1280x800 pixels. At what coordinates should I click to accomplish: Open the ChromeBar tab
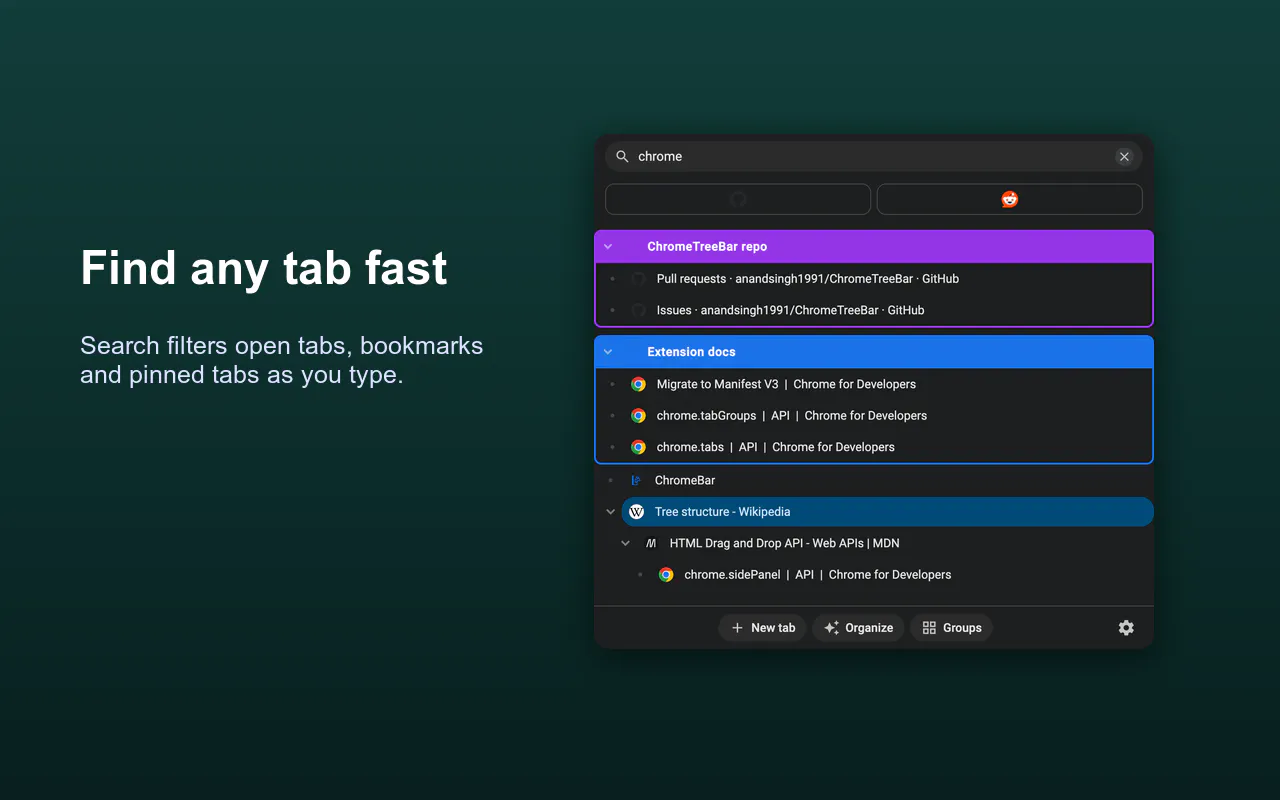[x=874, y=480]
